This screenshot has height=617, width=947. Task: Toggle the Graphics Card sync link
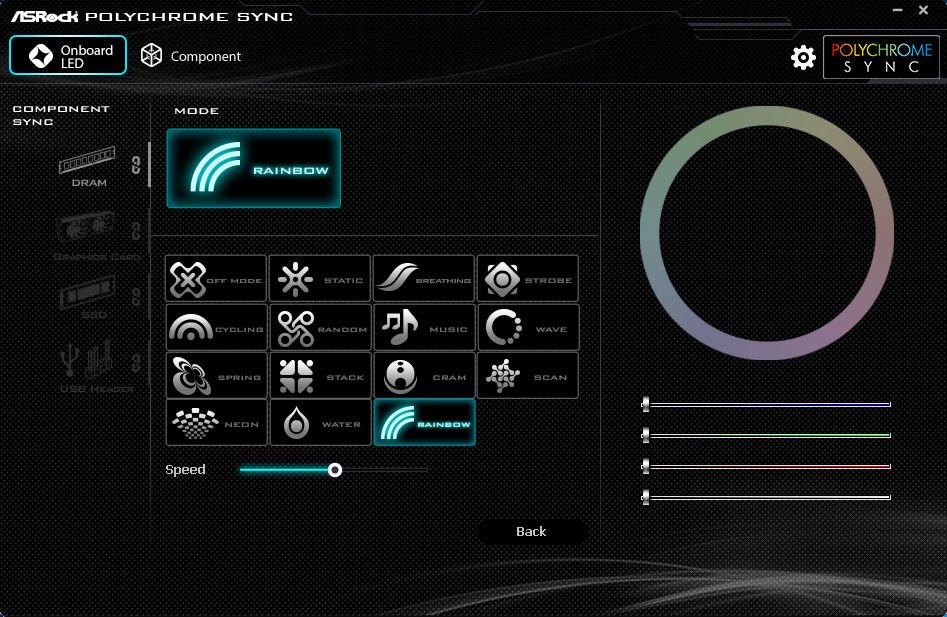136,231
